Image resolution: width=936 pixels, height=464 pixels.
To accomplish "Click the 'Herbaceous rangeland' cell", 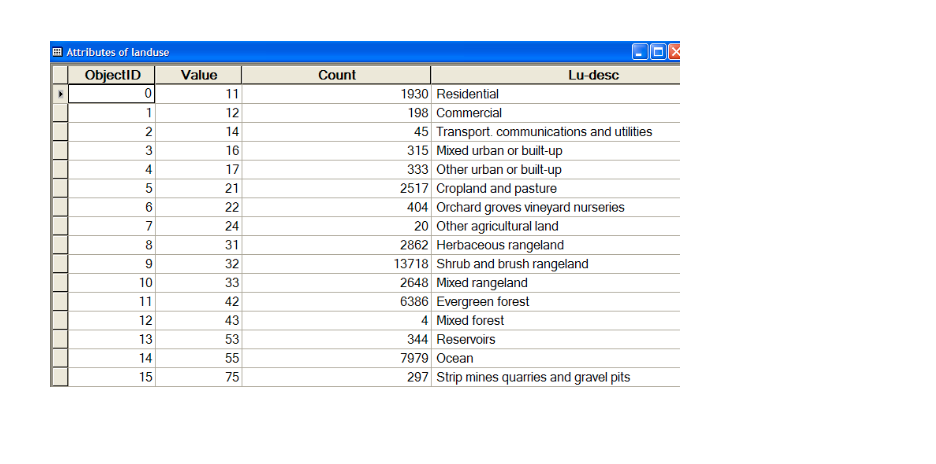I will [x=556, y=245].
